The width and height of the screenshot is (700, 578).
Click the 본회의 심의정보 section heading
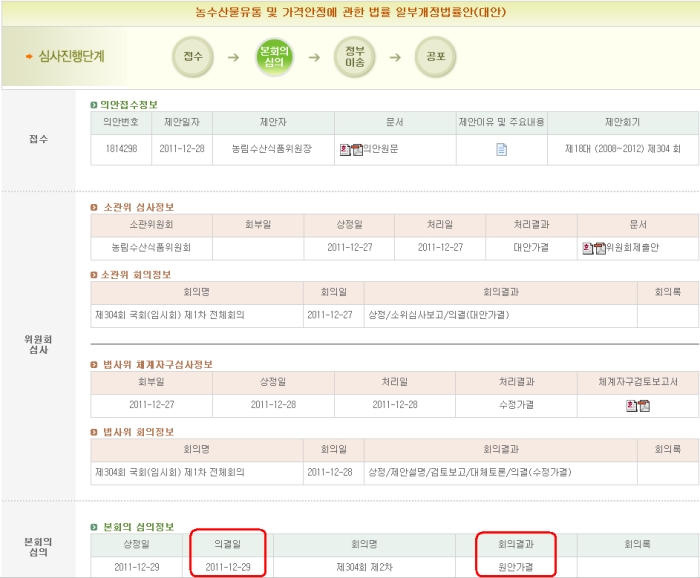(x=138, y=528)
